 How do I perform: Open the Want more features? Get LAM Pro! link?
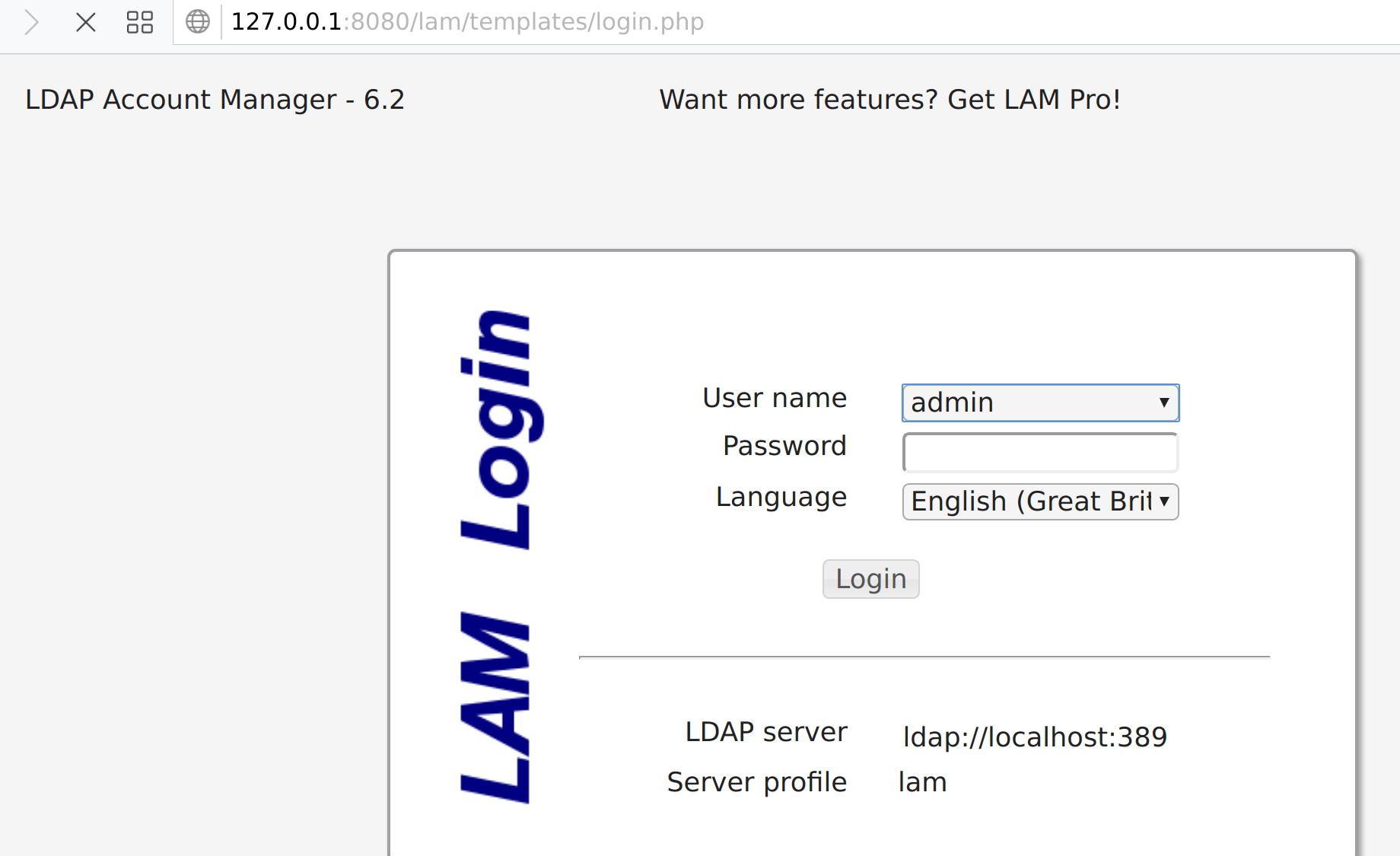[x=889, y=100]
